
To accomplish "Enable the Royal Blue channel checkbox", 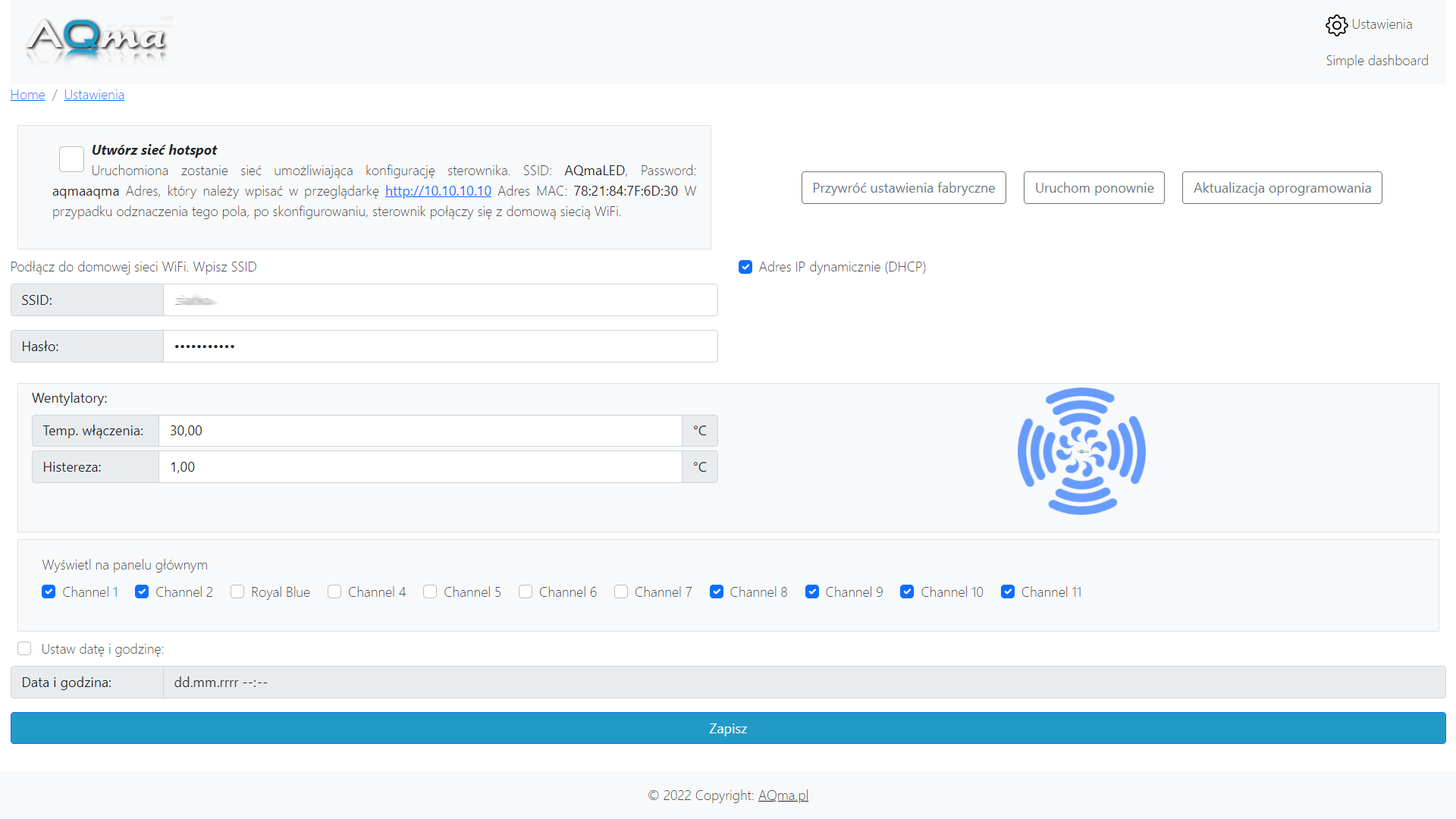I will coord(237,592).
